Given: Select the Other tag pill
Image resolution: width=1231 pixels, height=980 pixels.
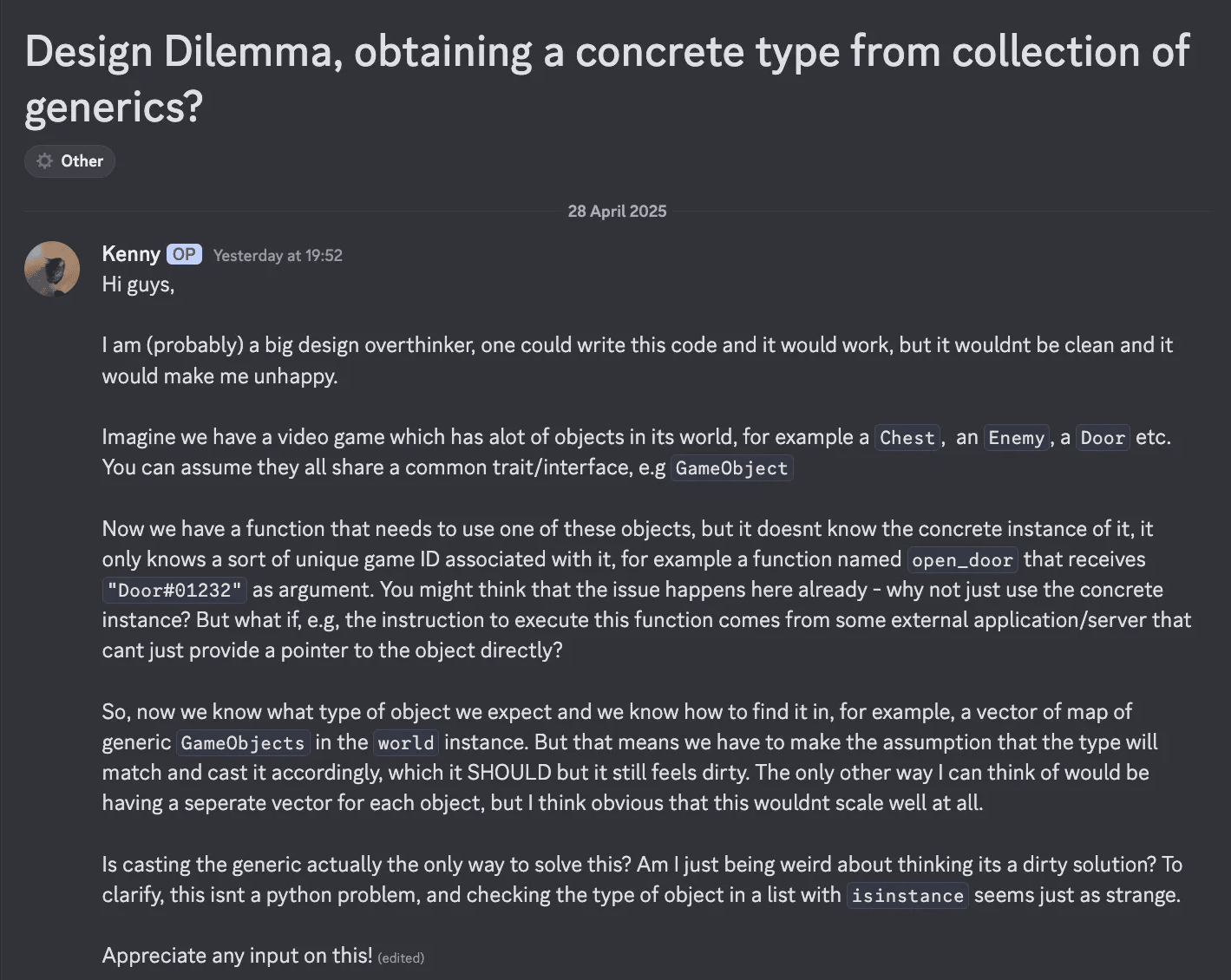Looking at the screenshot, I should (69, 161).
